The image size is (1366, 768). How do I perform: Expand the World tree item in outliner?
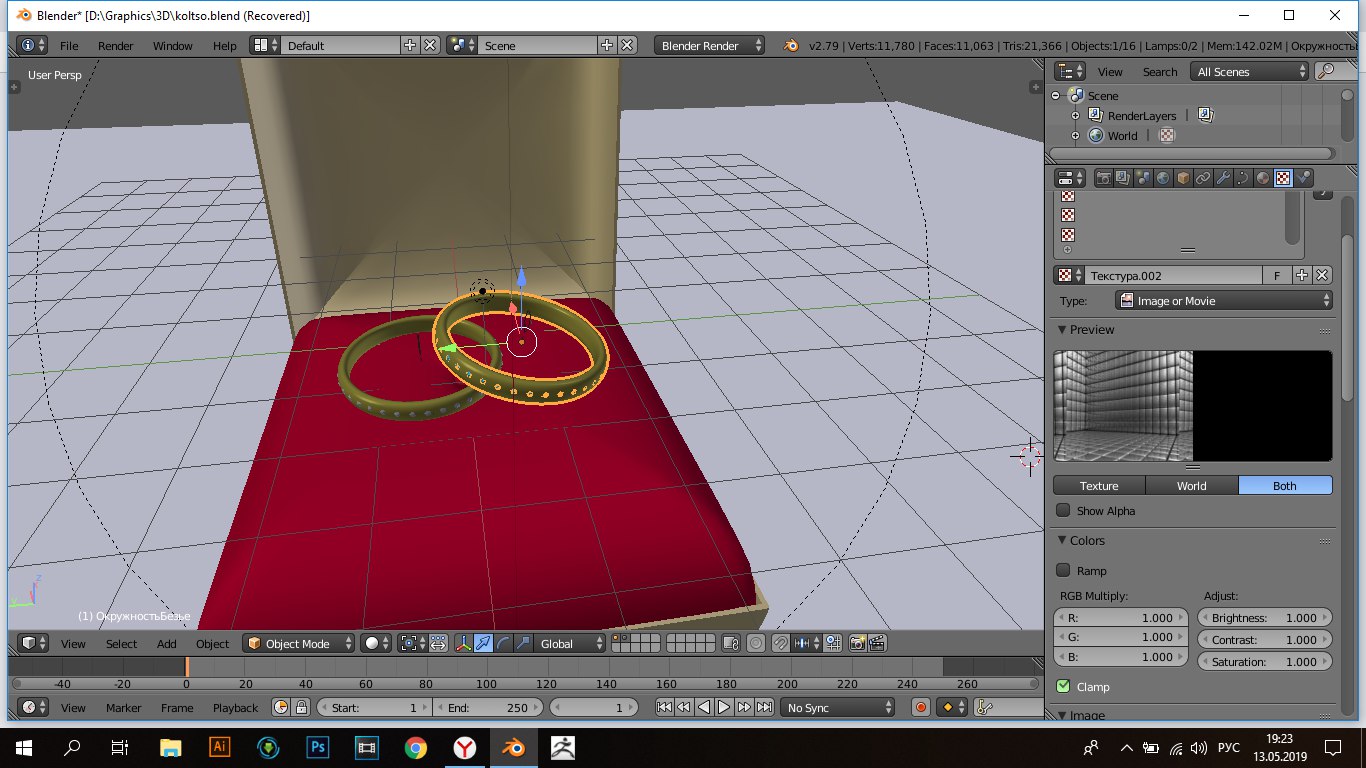point(1075,135)
